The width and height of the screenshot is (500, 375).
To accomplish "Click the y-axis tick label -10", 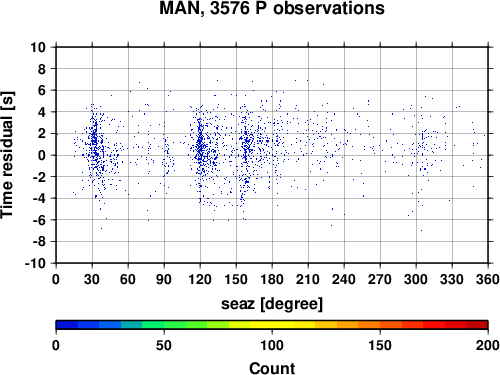I will pos(35,263).
